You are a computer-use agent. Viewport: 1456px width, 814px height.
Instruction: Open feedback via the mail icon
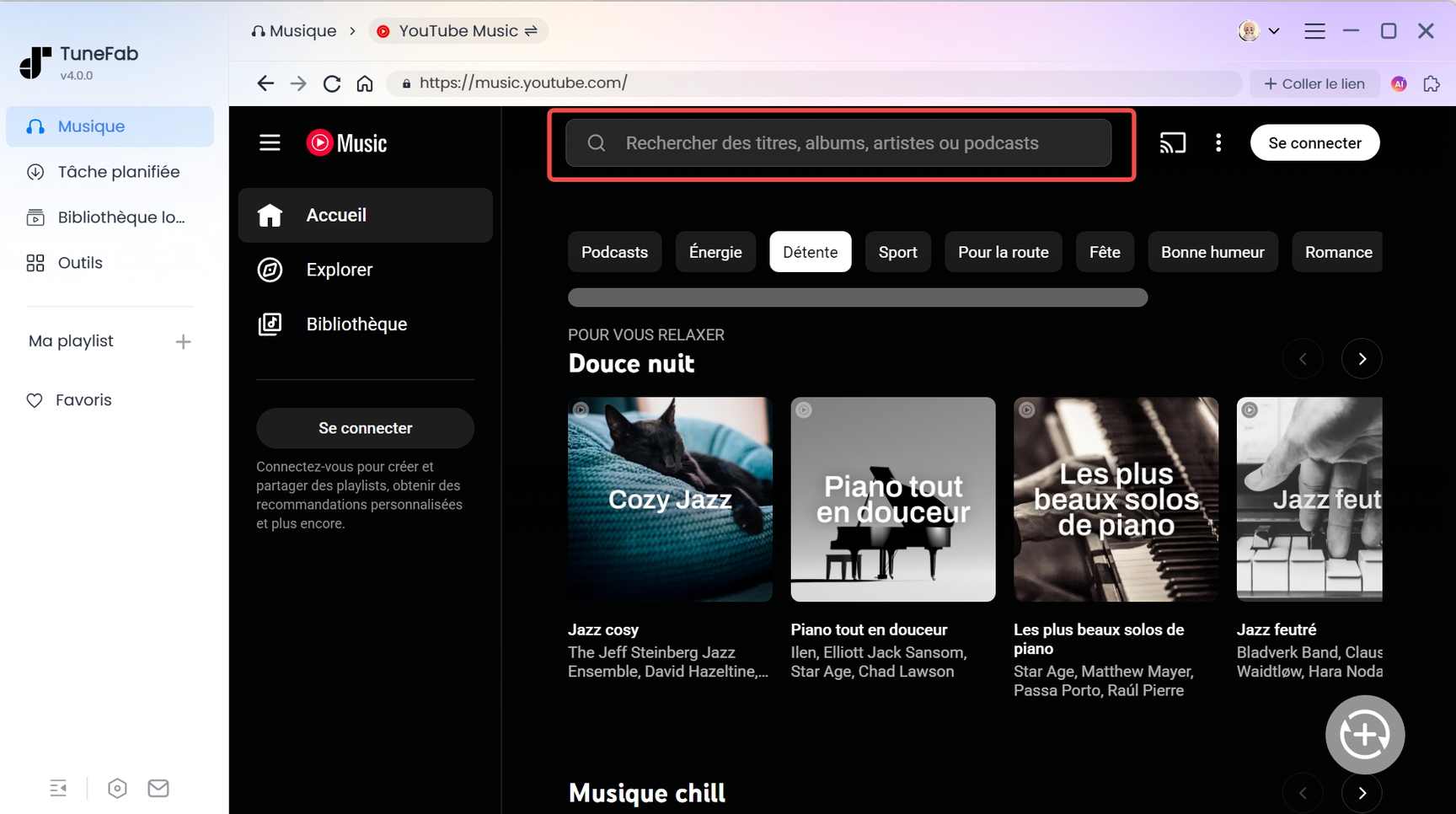pyautogui.click(x=158, y=788)
